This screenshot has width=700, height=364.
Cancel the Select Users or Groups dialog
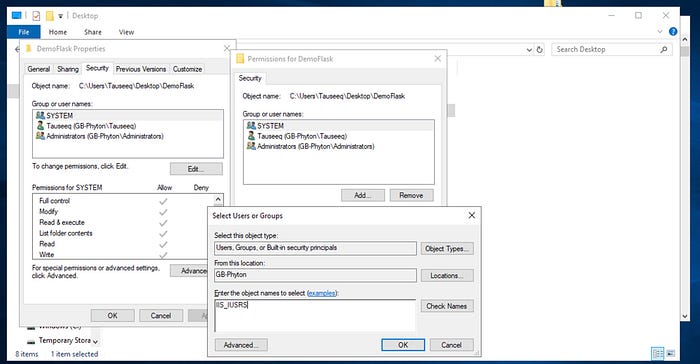click(451, 345)
